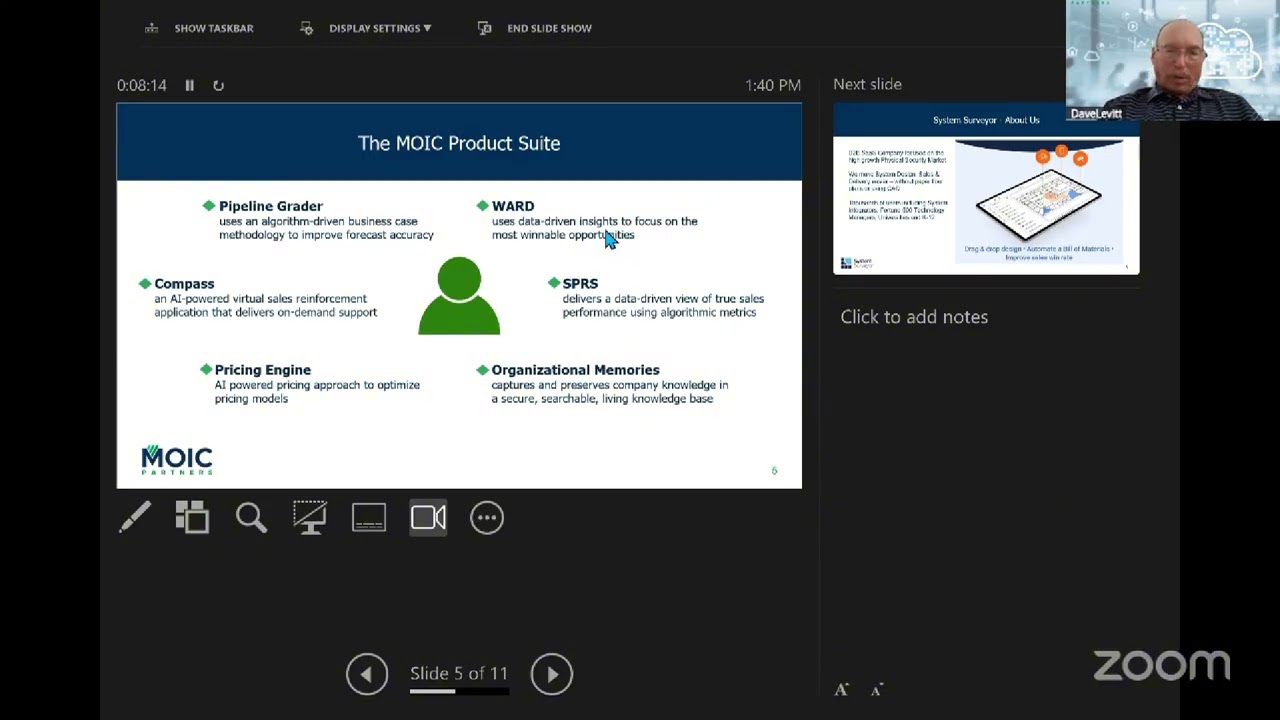
Task: Click the Display Settings monitor icon
Action: point(307,28)
